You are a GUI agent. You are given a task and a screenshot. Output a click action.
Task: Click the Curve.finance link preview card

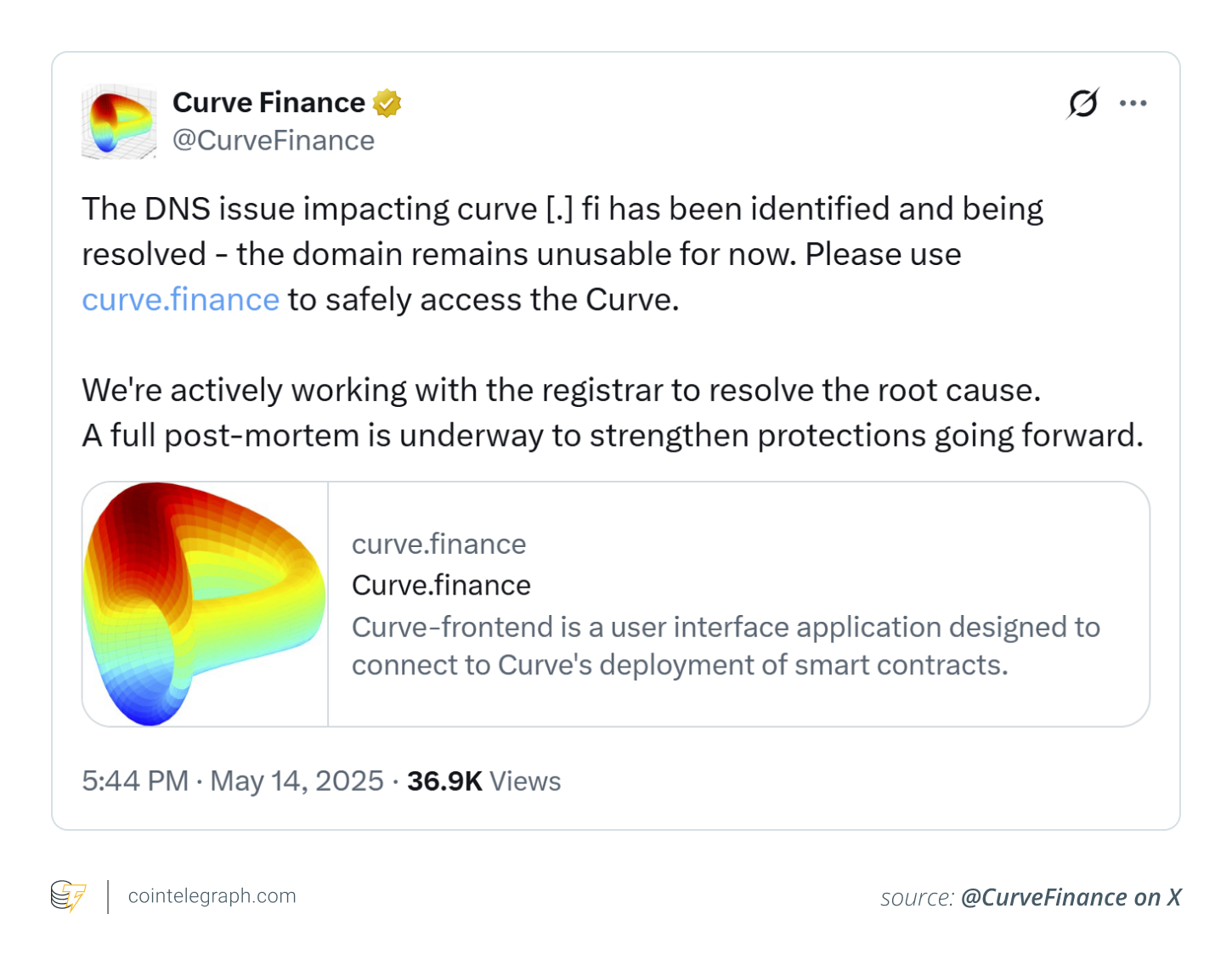(x=616, y=603)
